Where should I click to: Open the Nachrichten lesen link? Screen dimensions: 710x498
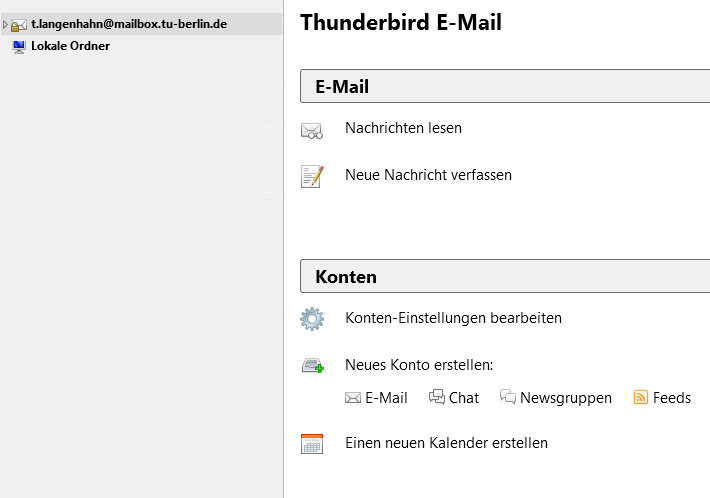point(403,128)
